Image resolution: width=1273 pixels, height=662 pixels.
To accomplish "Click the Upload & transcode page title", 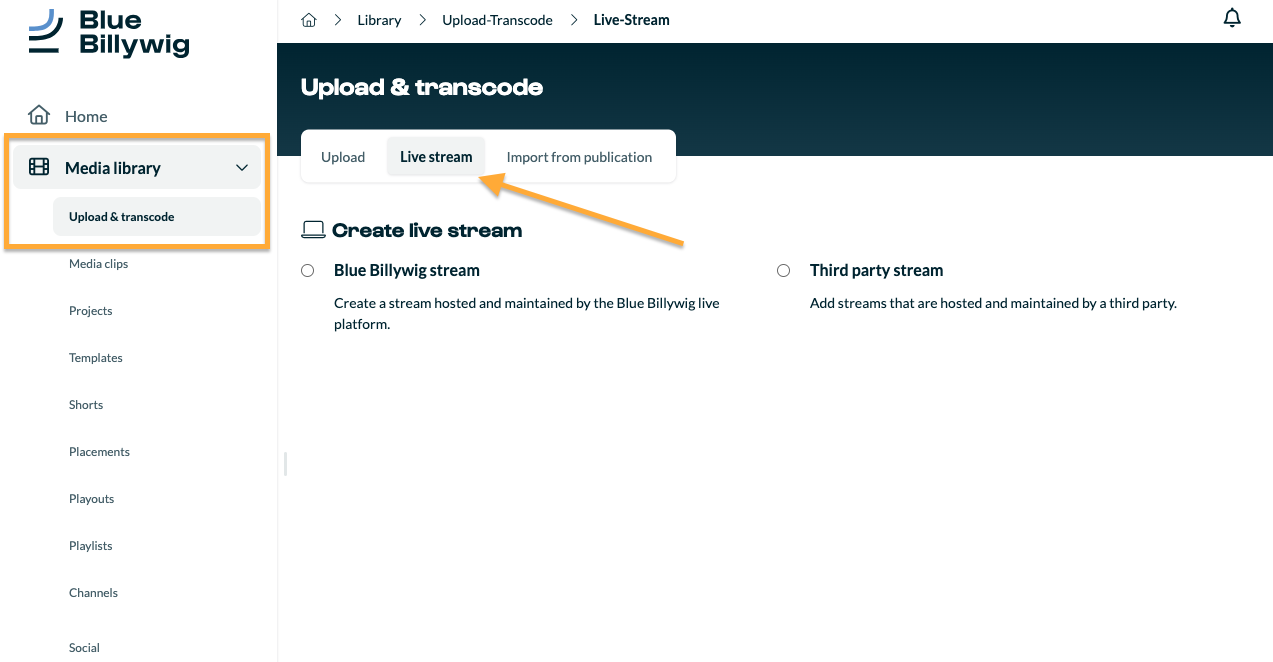I will pyautogui.click(x=422, y=88).
